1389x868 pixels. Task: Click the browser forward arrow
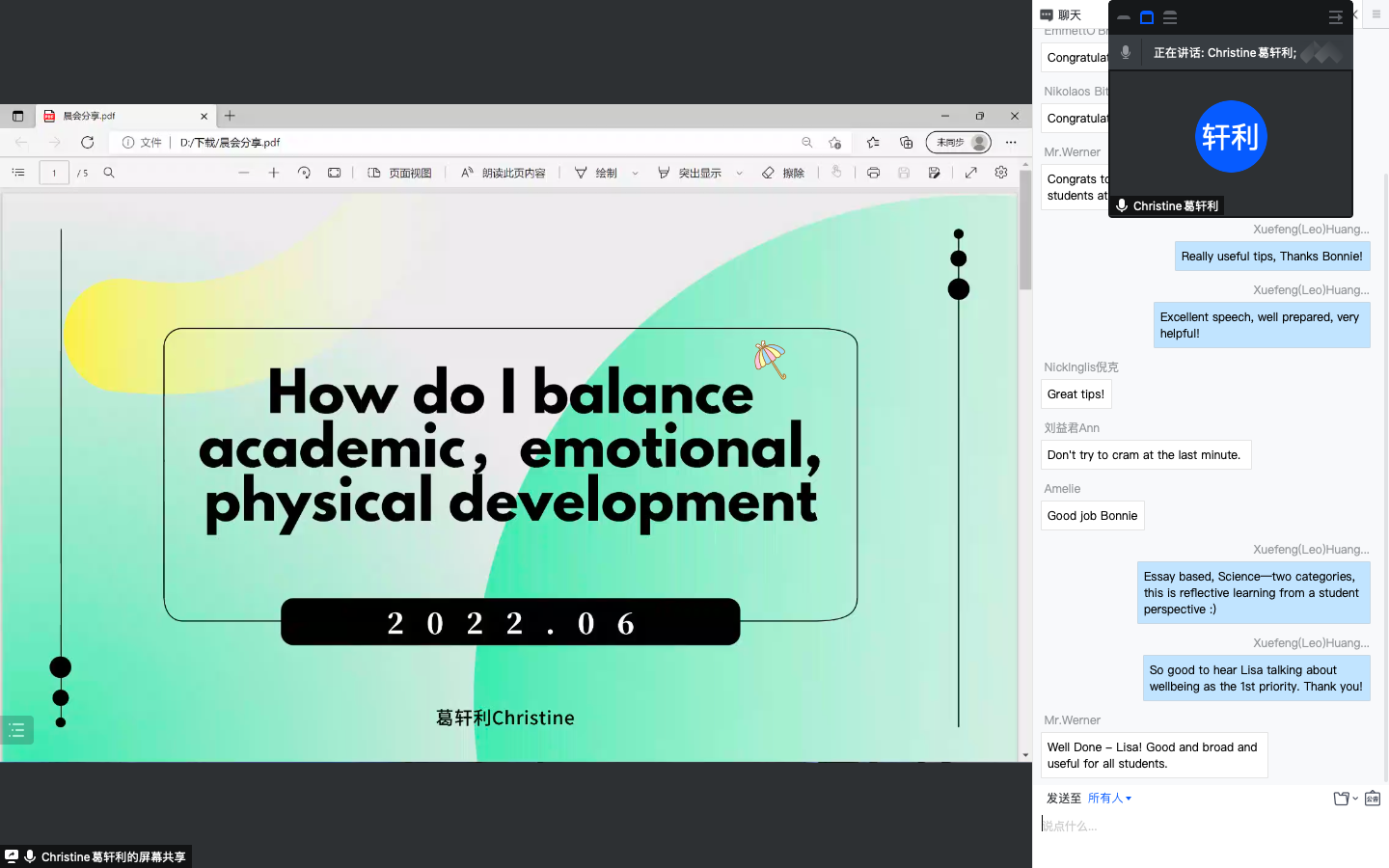click(54, 143)
